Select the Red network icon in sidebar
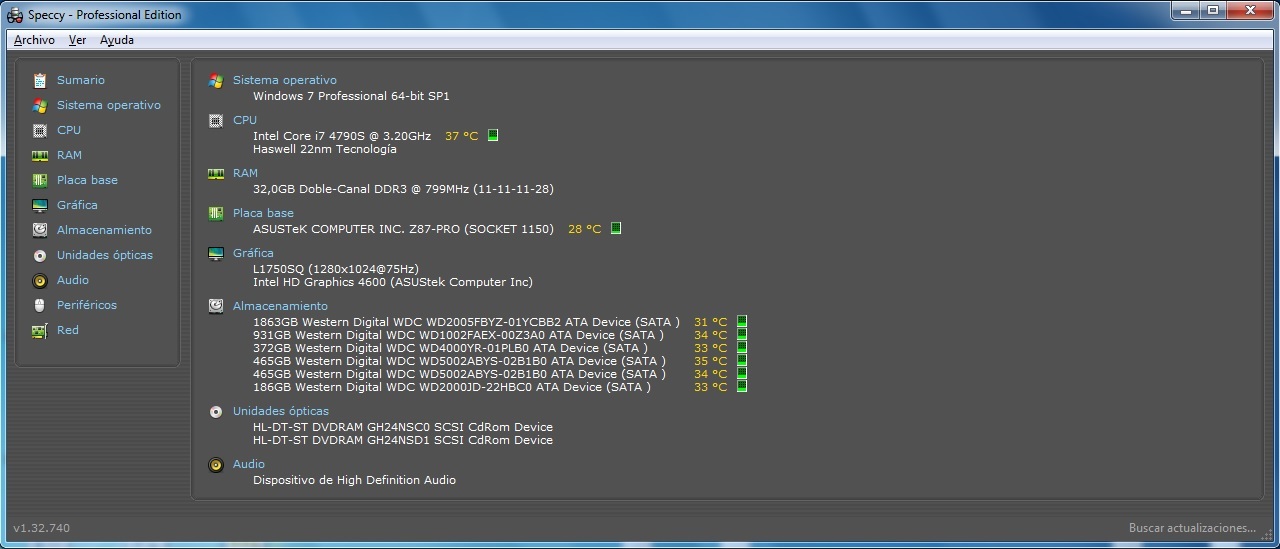The width and height of the screenshot is (1280, 549). [40, 330]
